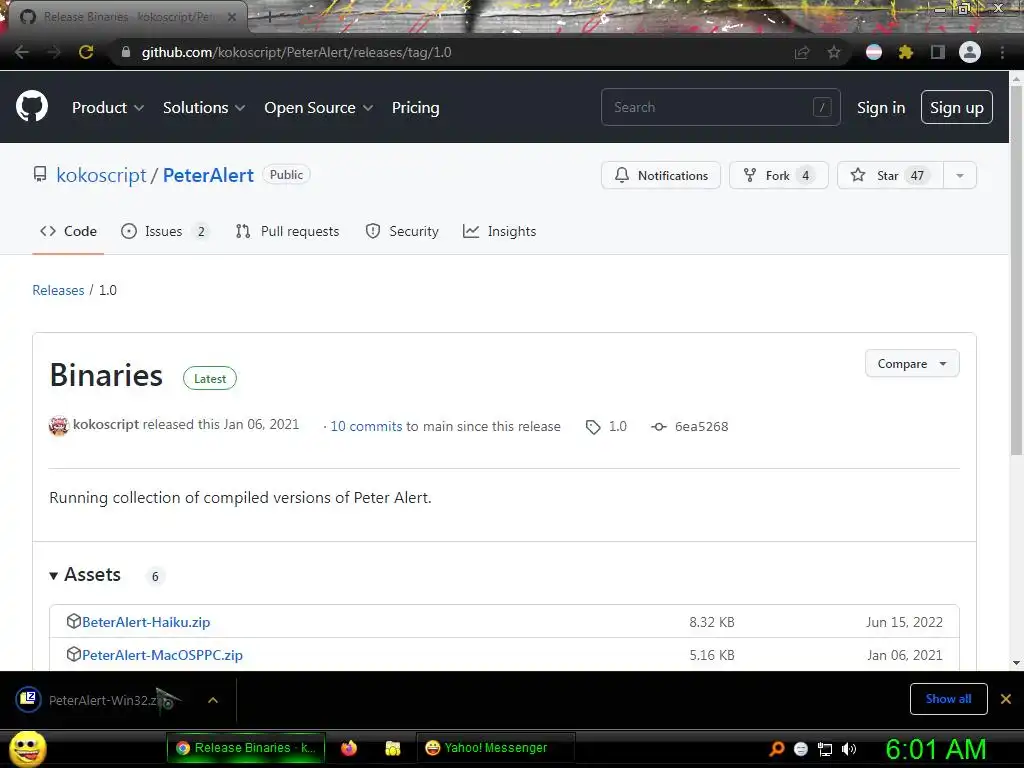Open the file manager taskbar icon
1024x768 pixels.
(392, 748)
